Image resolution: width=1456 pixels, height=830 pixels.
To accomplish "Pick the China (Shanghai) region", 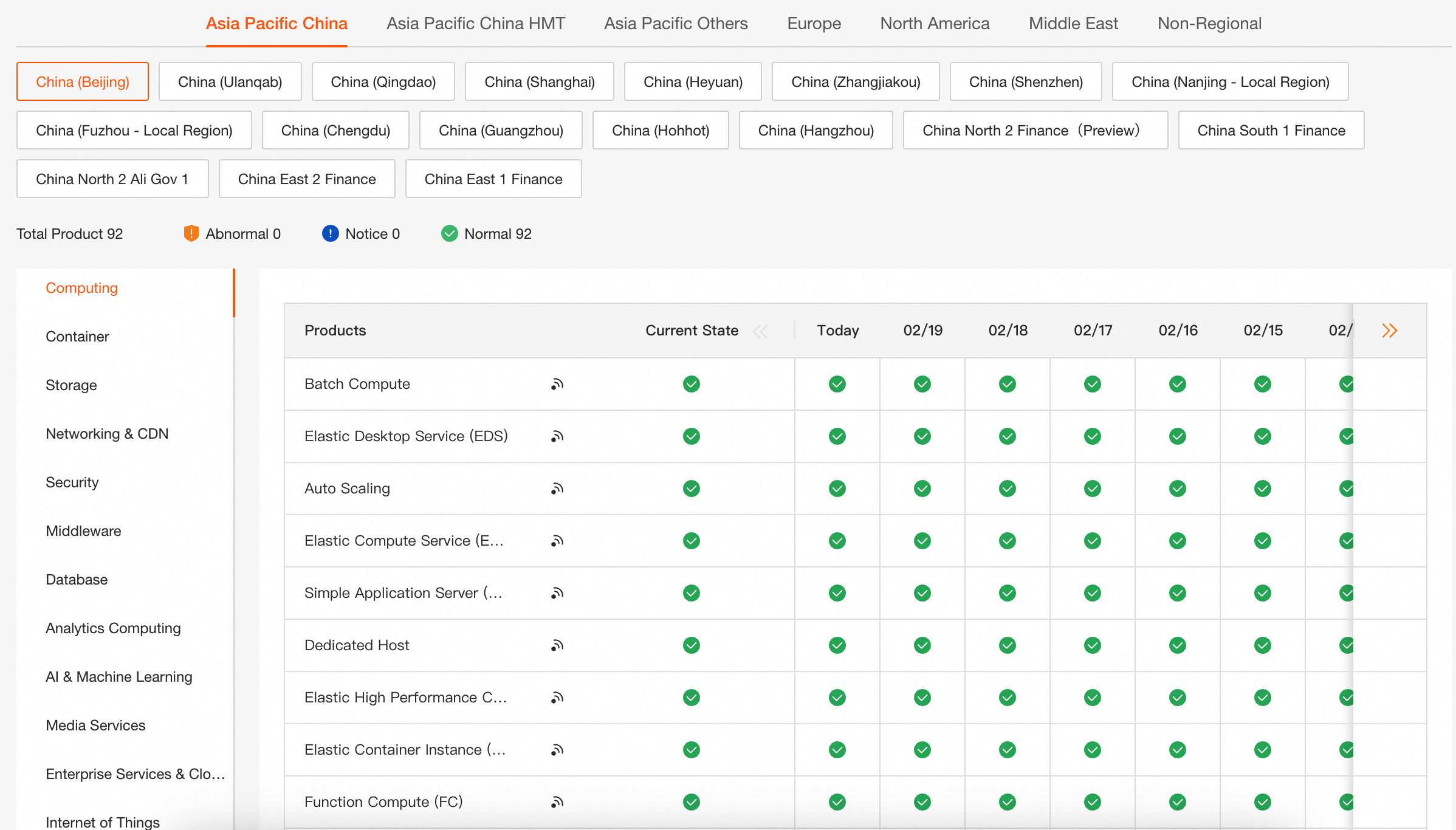I will click(x=540, y=81).
